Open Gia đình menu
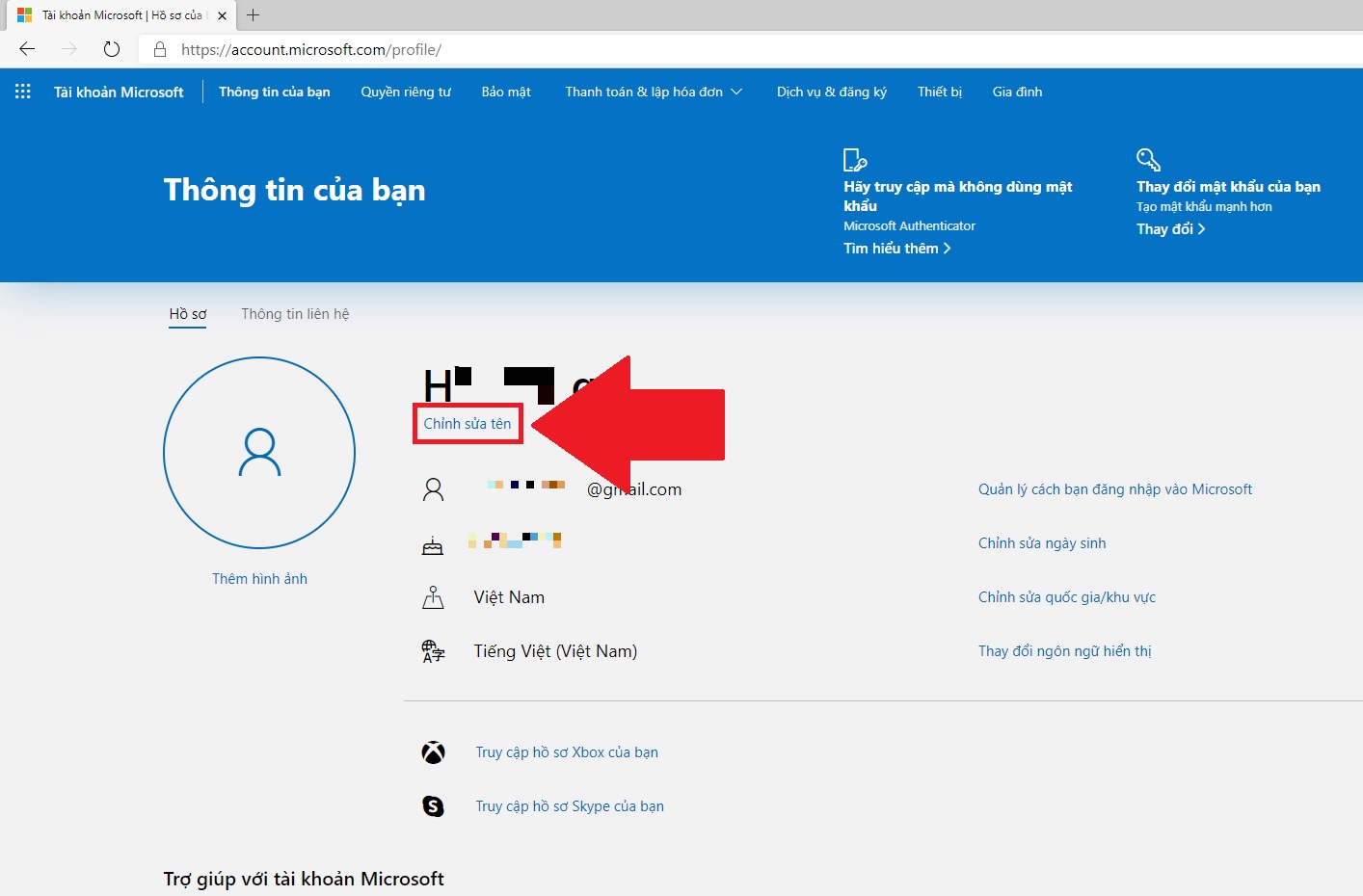 point(1017,92)
